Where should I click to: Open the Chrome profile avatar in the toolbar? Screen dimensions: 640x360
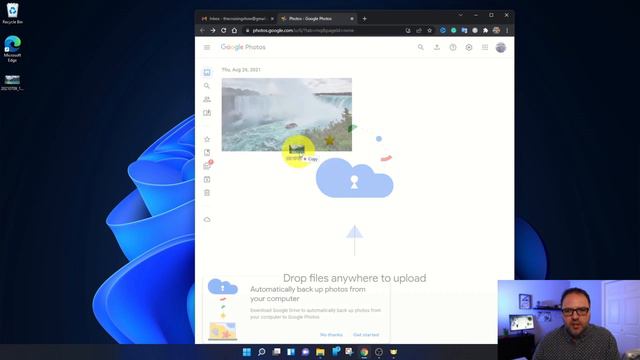point(496,30)
